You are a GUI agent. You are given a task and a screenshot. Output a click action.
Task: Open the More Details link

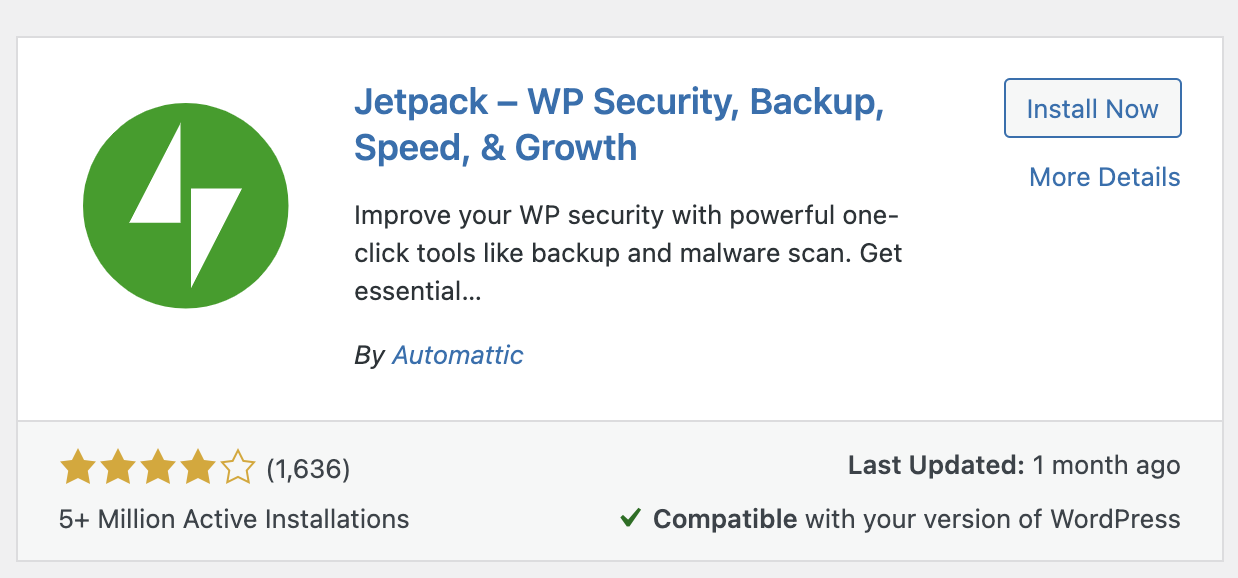pyautogui.click(x=1104, y=177)
